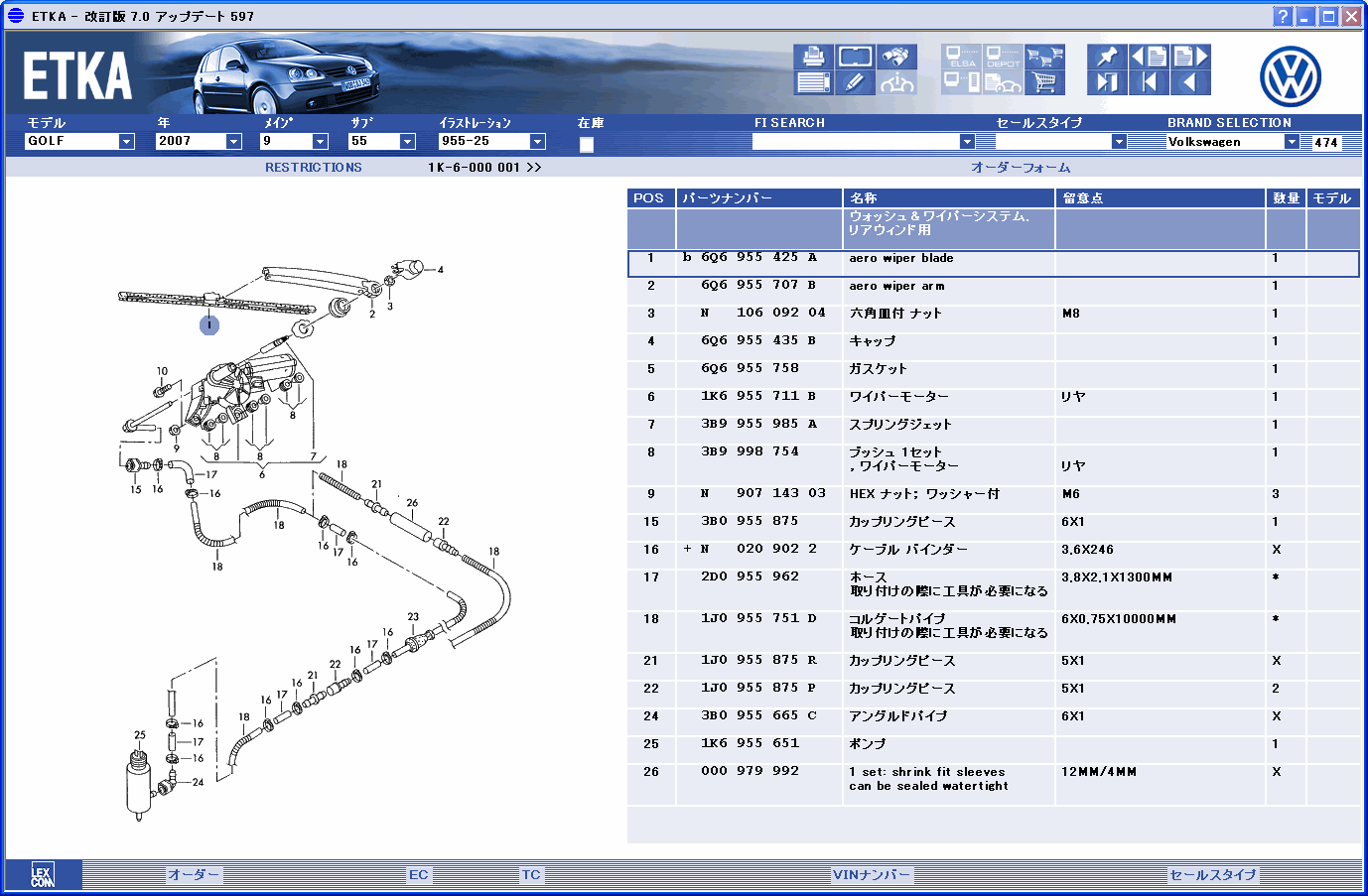1368x896 pixels.
Task: Click the モデル column header in table
Action: pyautogui.click(x=1333, y=198)
